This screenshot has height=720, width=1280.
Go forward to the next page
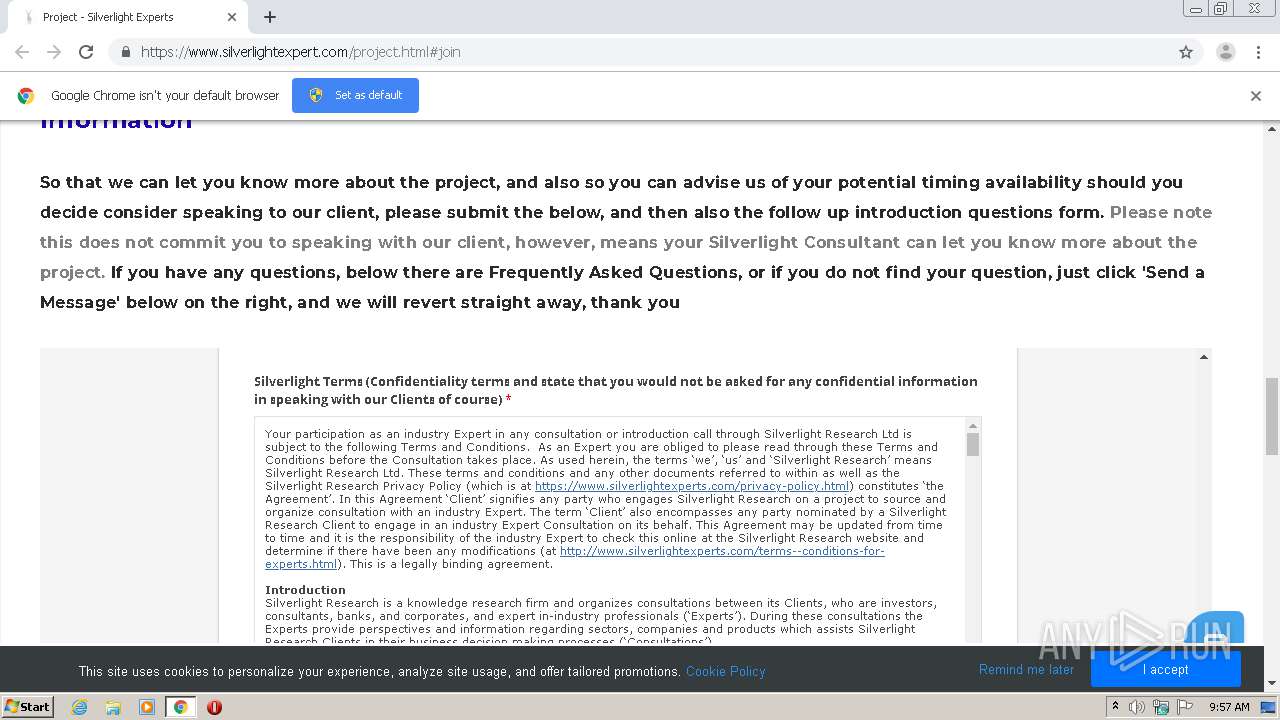(x=54, y=52)
